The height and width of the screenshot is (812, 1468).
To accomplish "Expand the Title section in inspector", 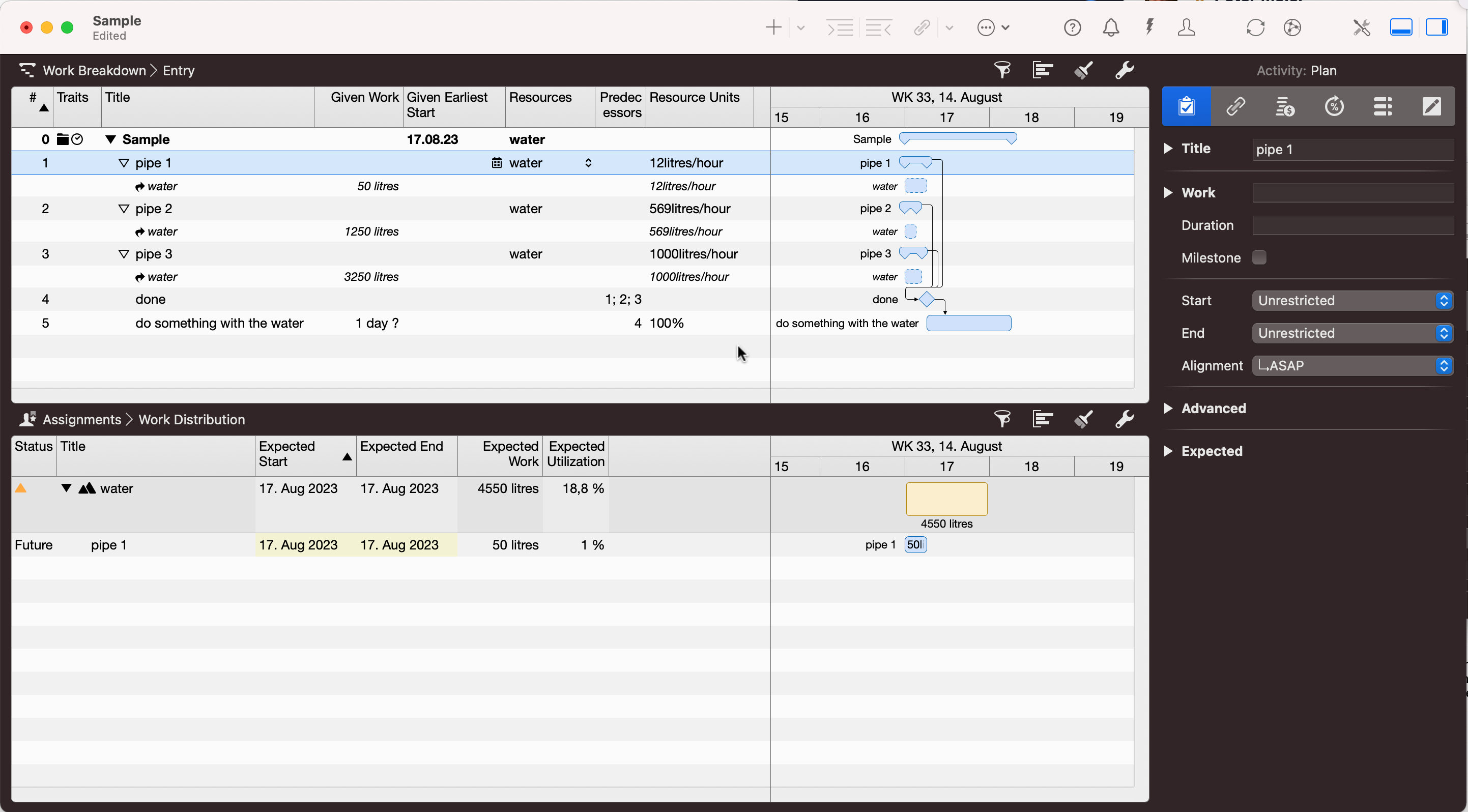I will (1168, 148).
